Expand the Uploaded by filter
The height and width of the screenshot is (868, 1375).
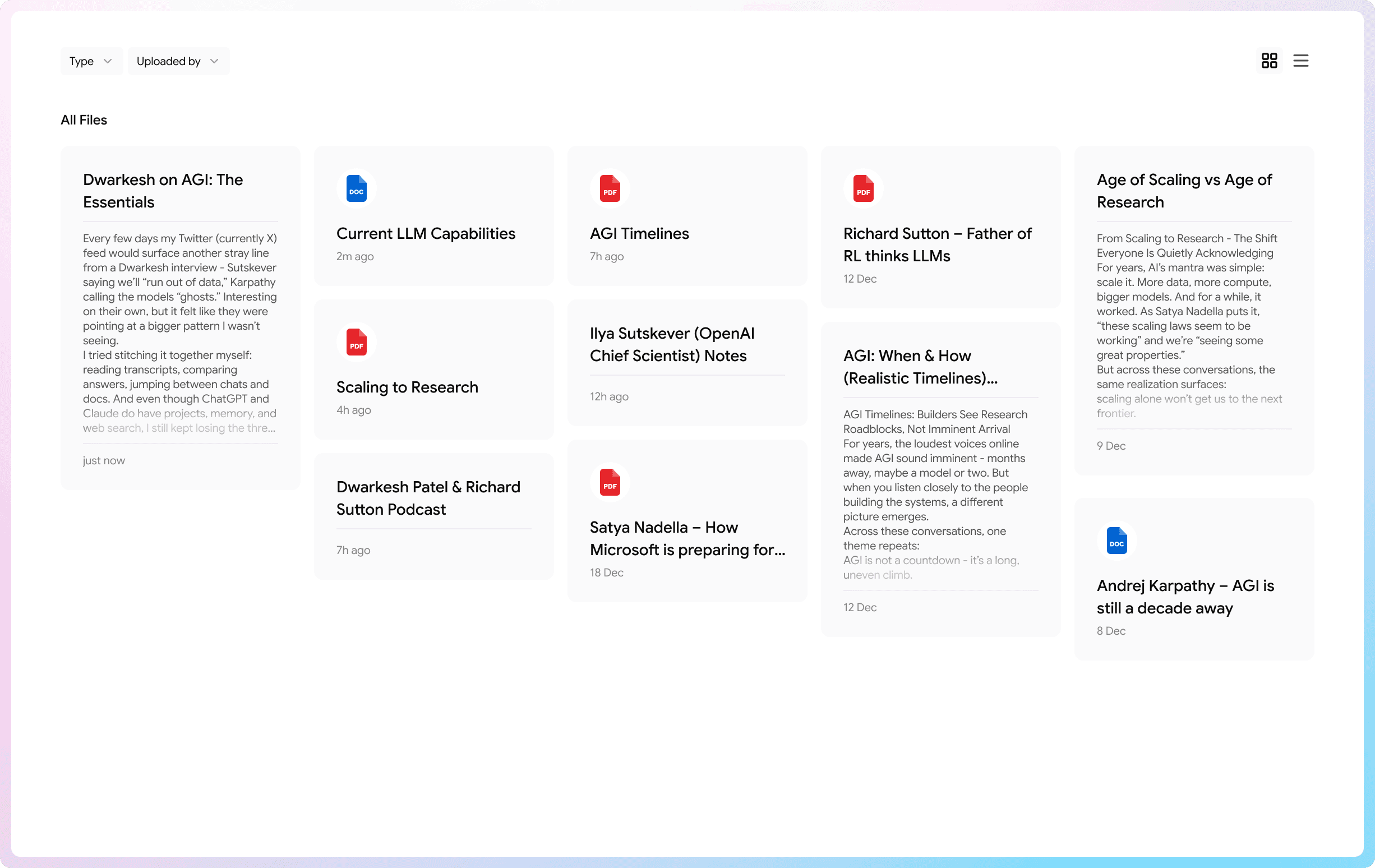(x=178, y=61)
